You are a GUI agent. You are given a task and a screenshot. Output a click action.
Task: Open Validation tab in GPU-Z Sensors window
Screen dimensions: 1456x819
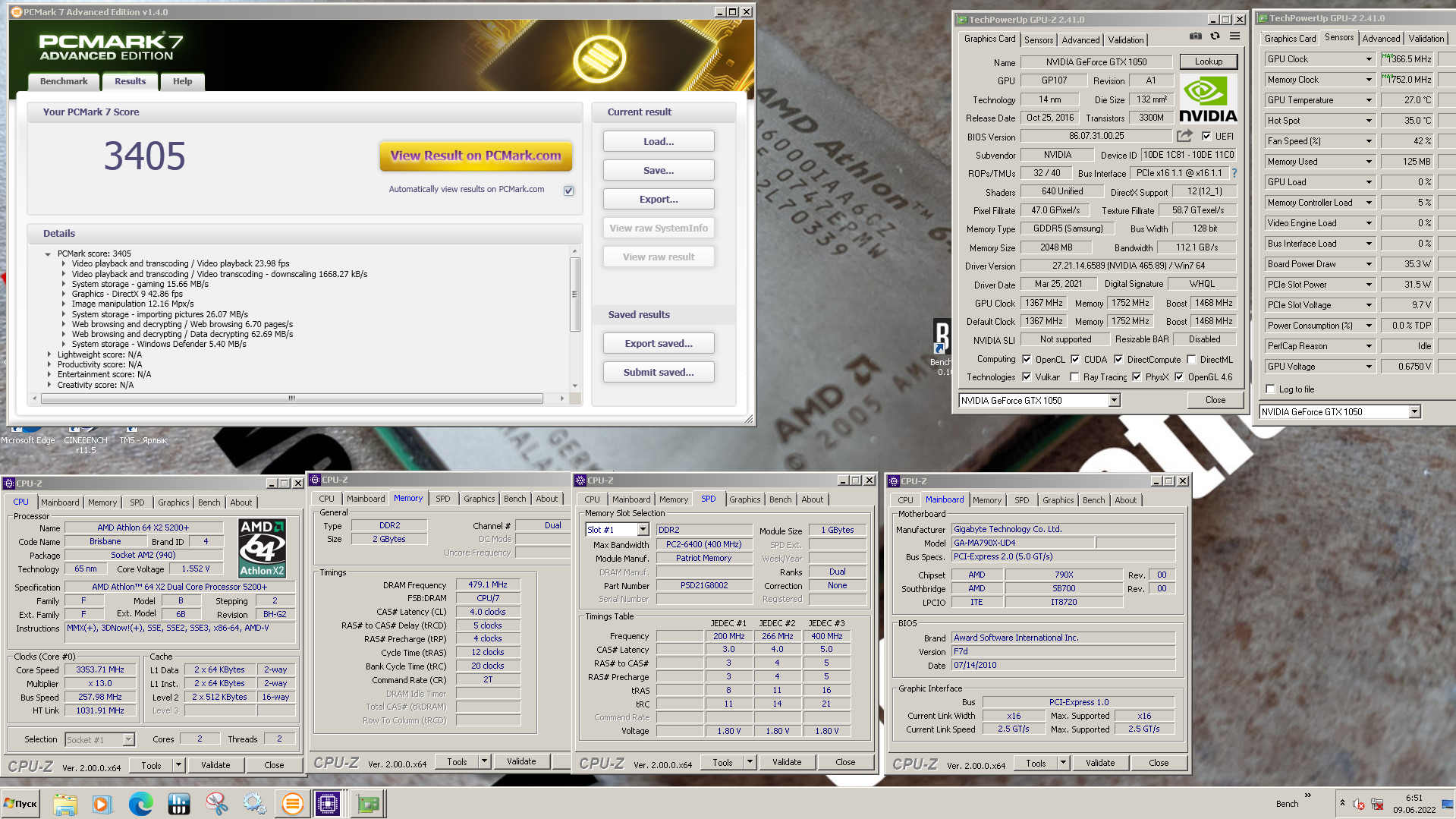tap(1426, 39)
